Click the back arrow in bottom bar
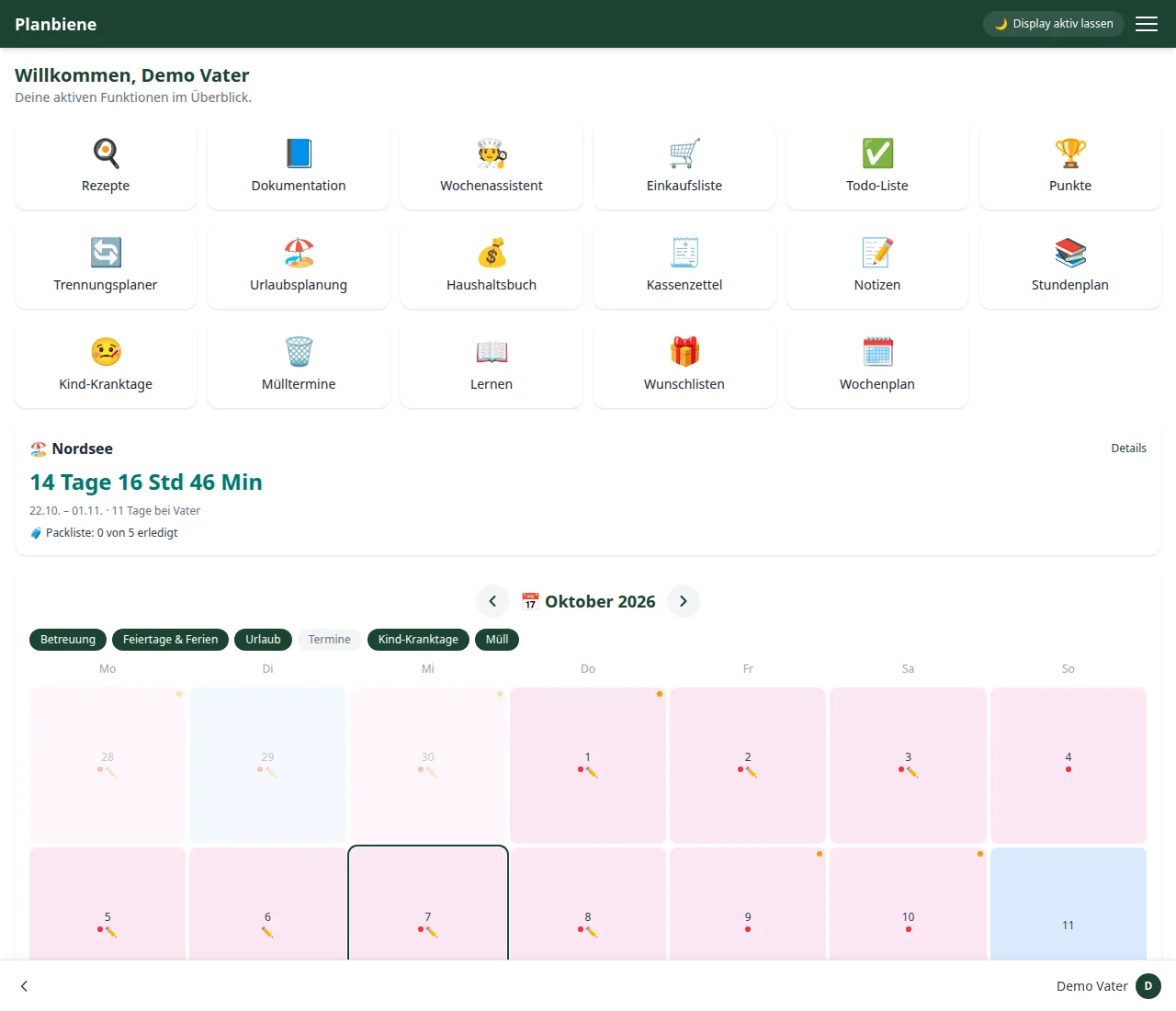The height and width of the screenshot is (1011, 1176). pyautogui.click(x=24, y=986)
